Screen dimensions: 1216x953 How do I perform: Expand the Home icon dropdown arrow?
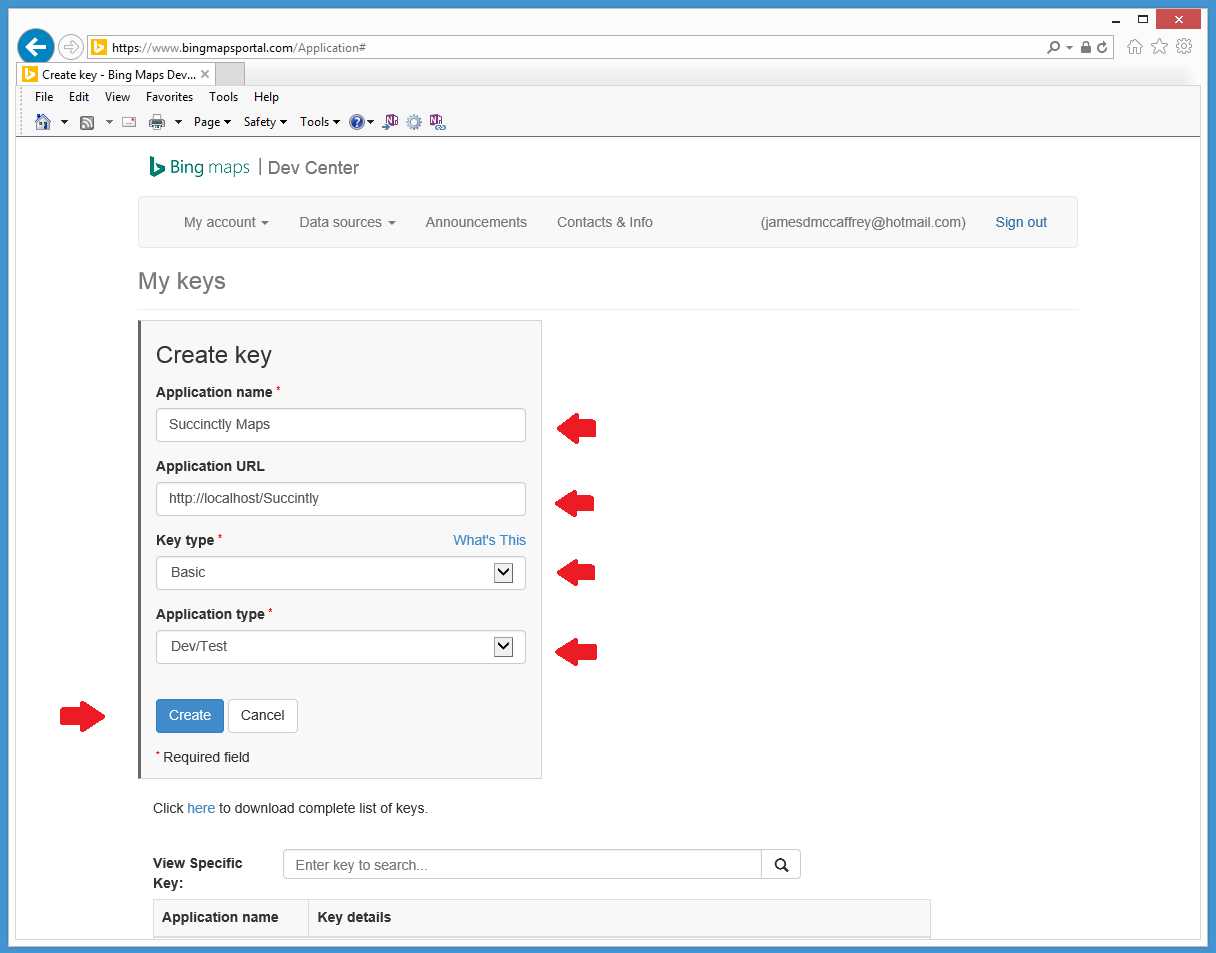(65, 122)
